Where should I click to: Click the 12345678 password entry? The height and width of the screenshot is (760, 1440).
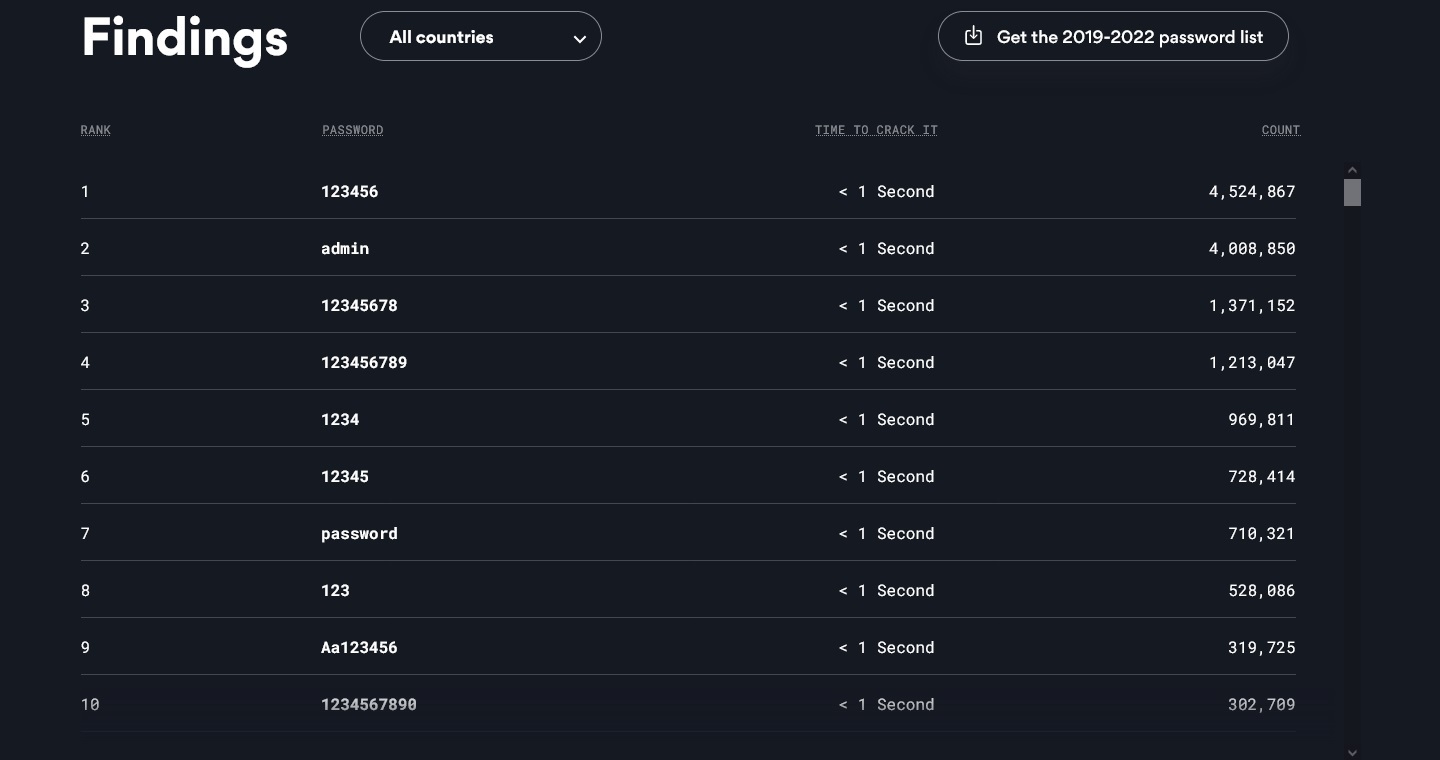point(359,306)
